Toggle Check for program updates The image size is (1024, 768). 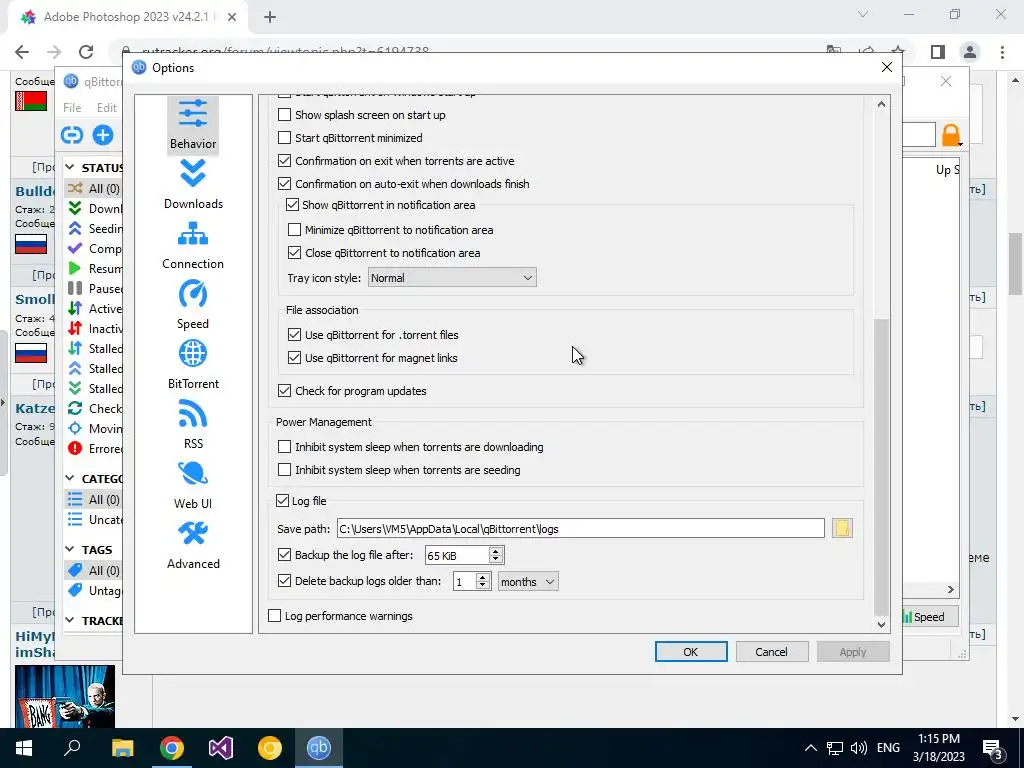(x=284, y=391)
